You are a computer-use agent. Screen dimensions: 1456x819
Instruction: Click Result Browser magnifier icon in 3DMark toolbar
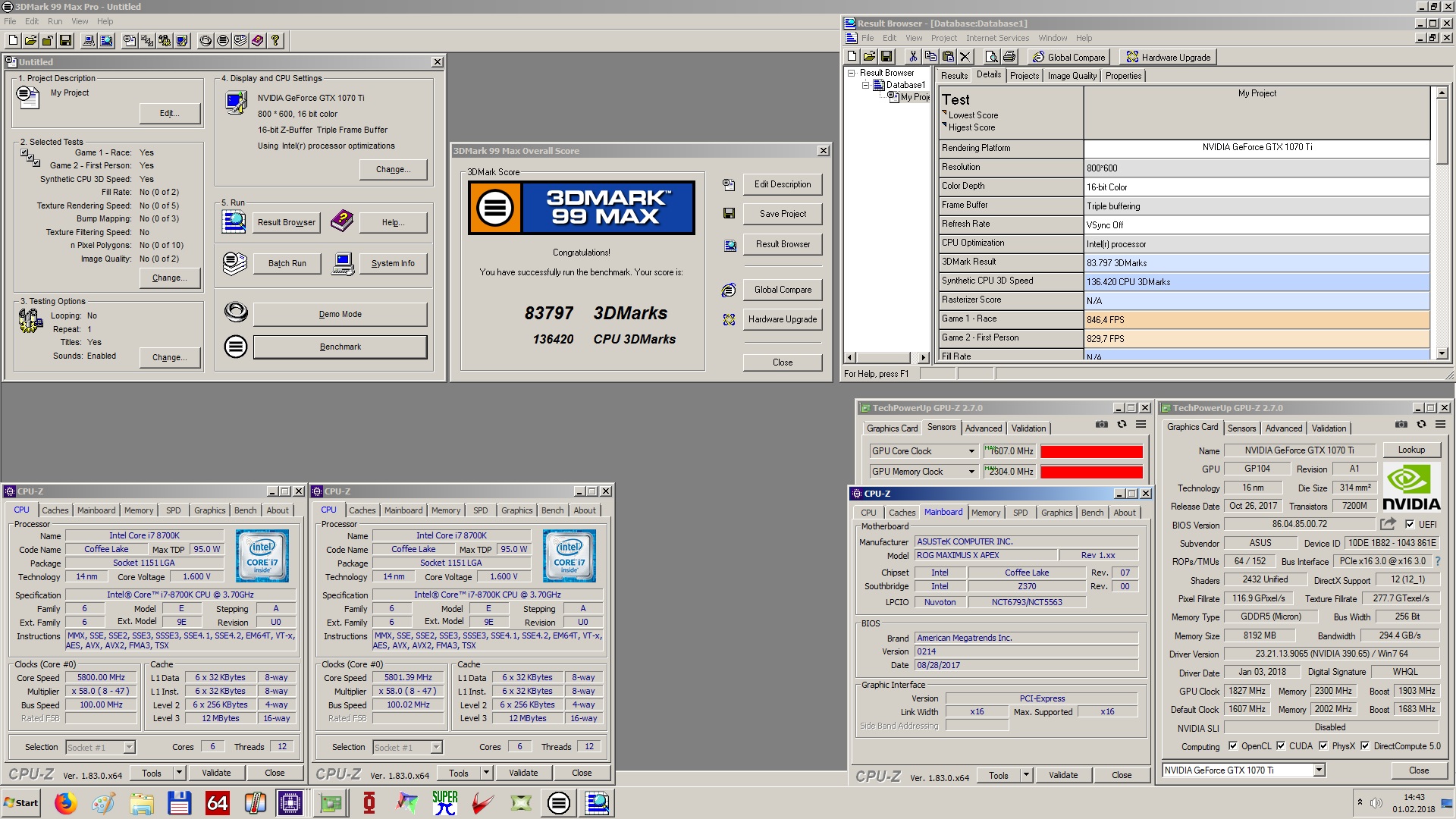106,40
